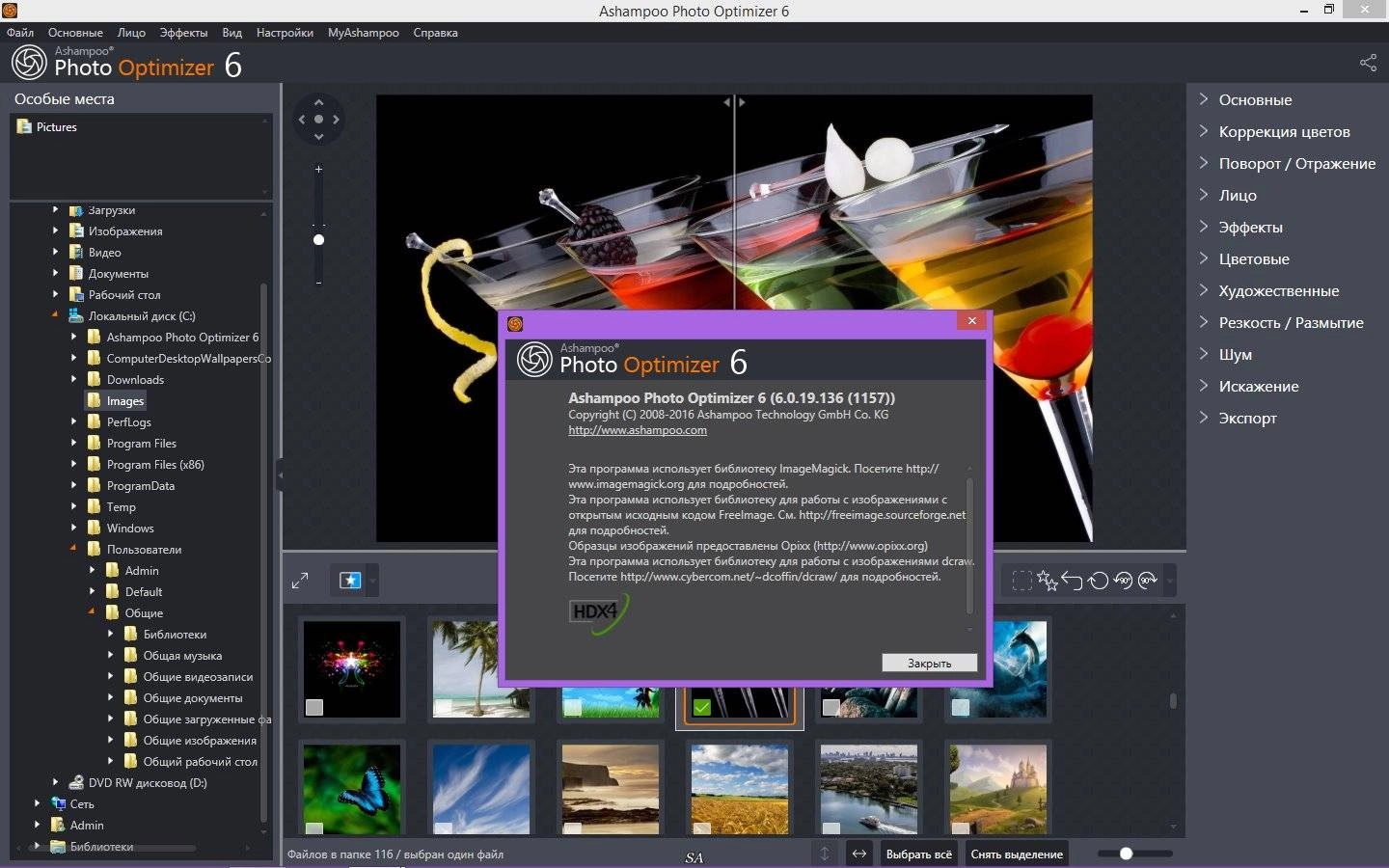The width and height of the screenshot is (1389, 868).
Task: Tick the checkbox on the palm beach thumbnail
Action: 443,708
